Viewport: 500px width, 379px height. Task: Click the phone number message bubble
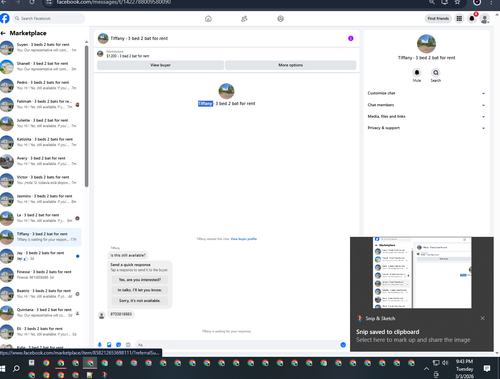click(121, 314)
